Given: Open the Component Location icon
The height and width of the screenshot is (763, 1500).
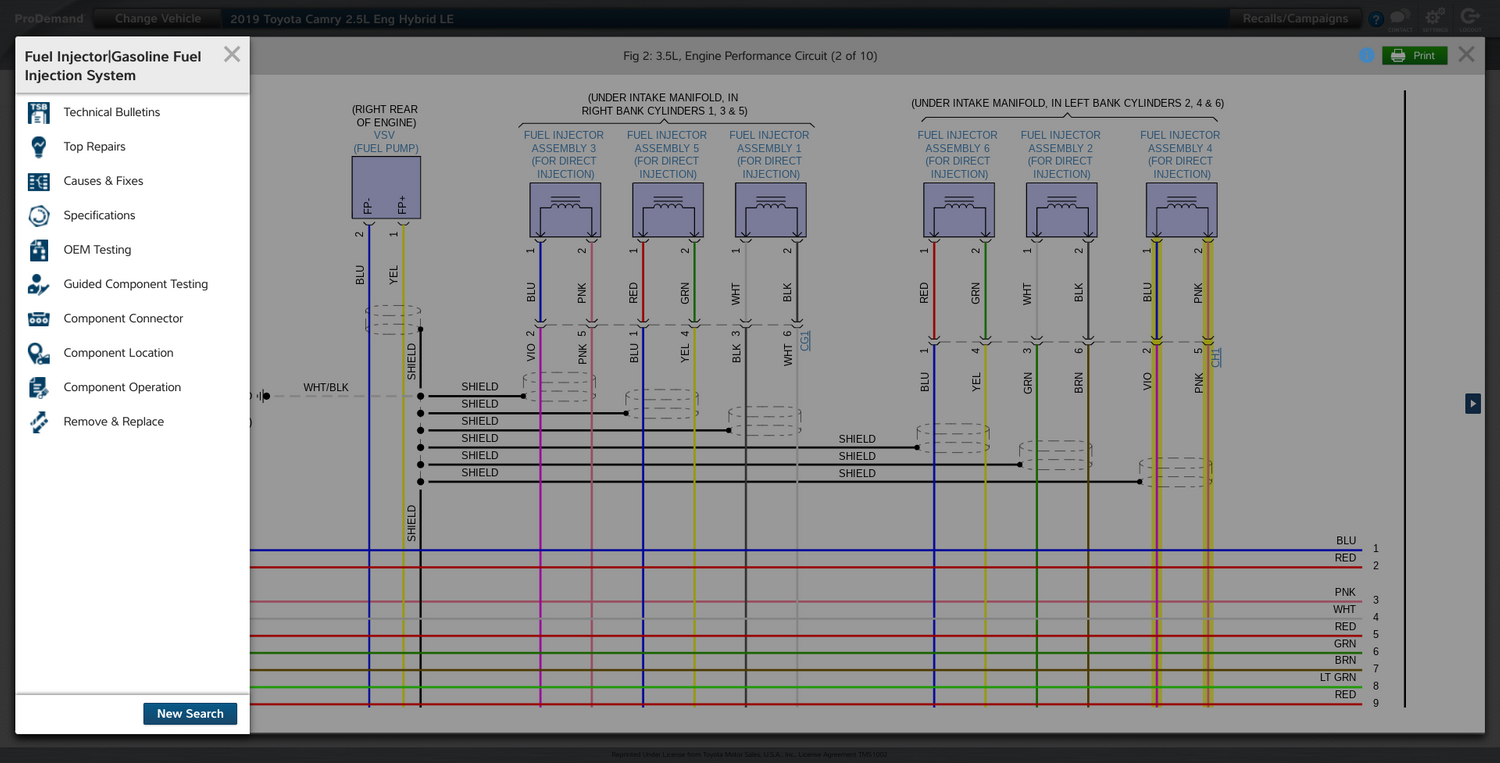Looking at the screenshot, I should tap(39, 353).
